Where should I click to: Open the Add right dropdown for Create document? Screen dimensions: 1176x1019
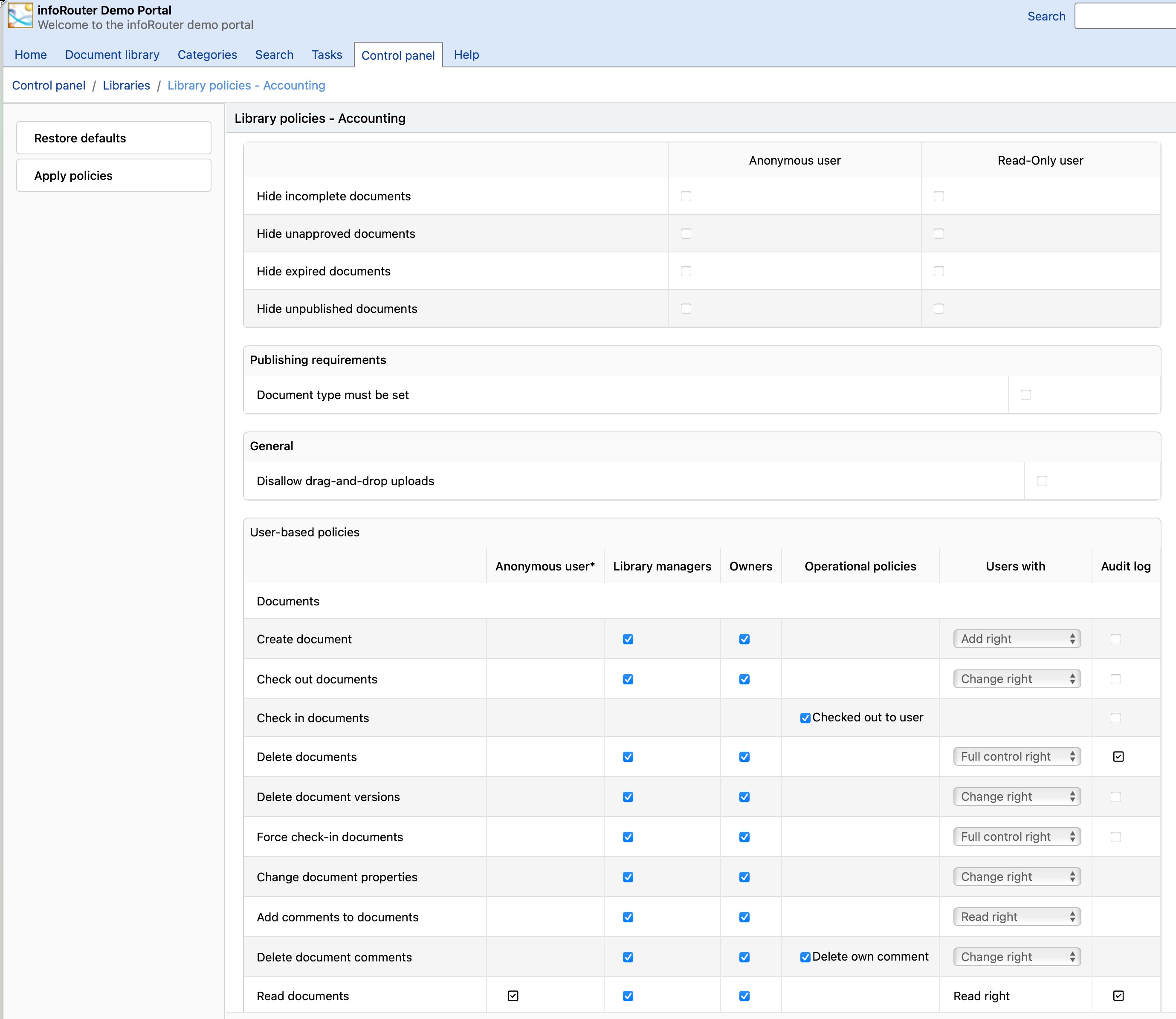[x=1017, y=639]
